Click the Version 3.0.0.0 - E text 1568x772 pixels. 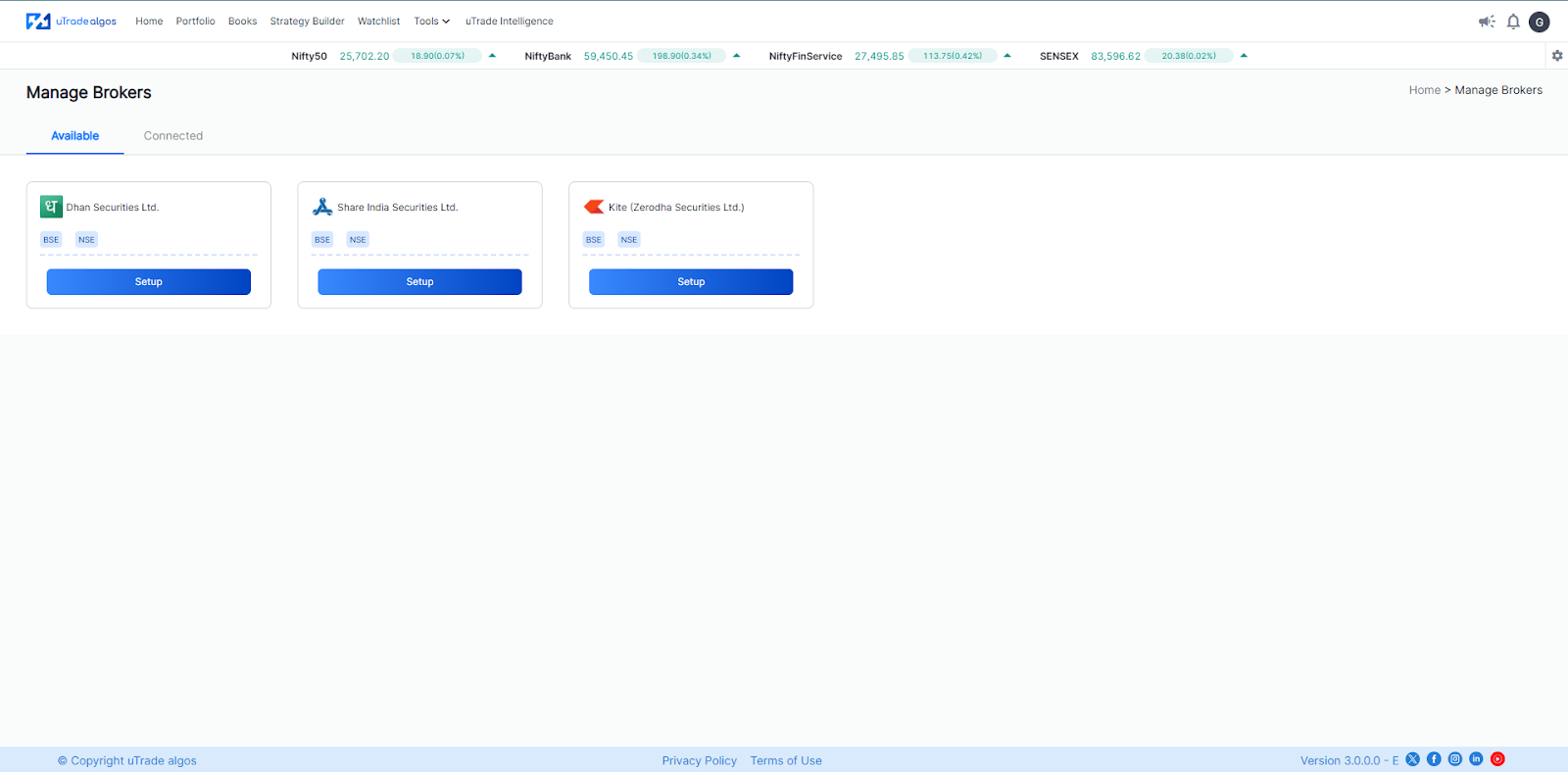(1349, 760)
